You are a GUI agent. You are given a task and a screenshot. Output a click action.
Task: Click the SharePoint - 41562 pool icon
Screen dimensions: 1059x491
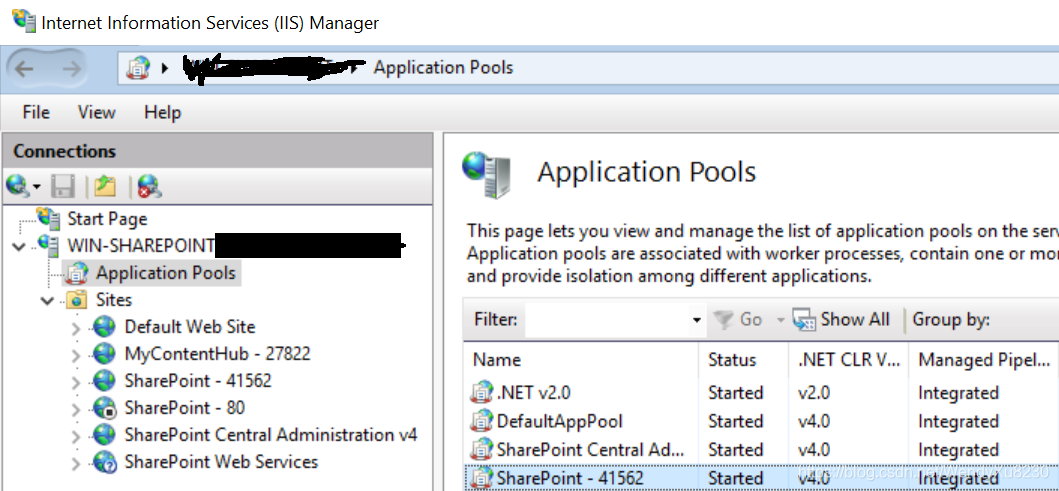pos(481,478)
